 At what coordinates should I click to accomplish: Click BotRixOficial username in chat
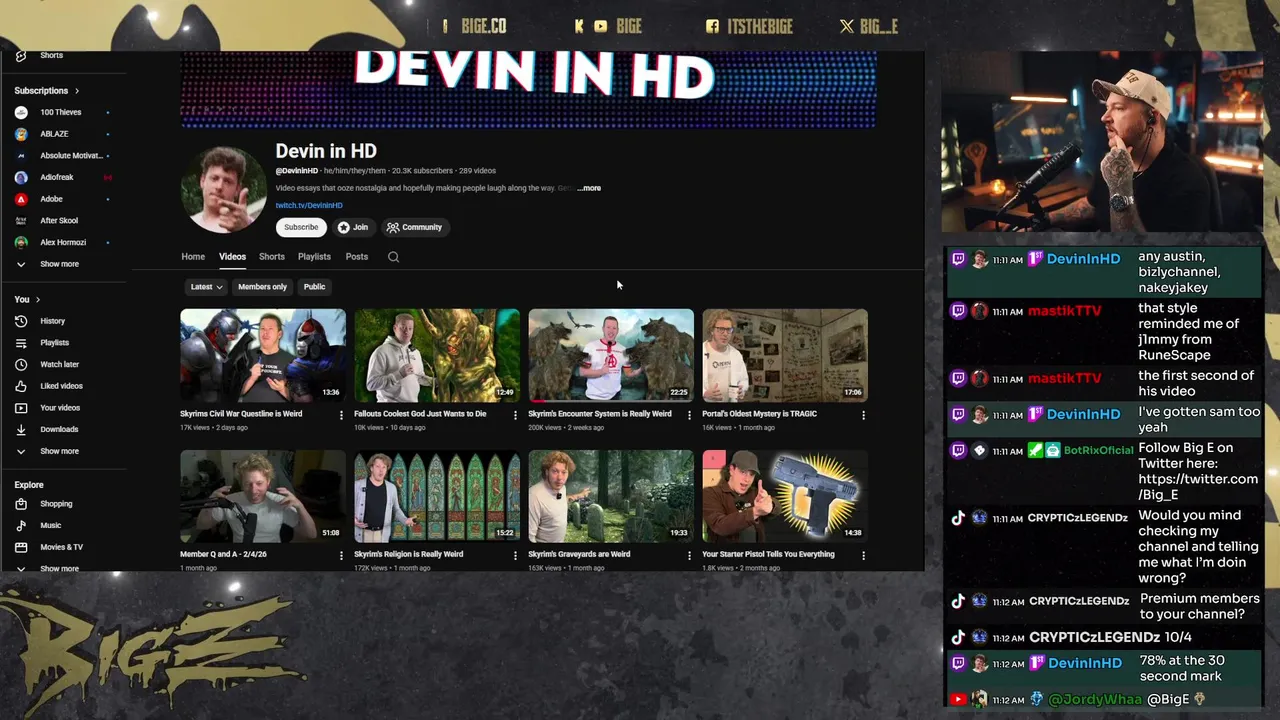pos(1098,450)
